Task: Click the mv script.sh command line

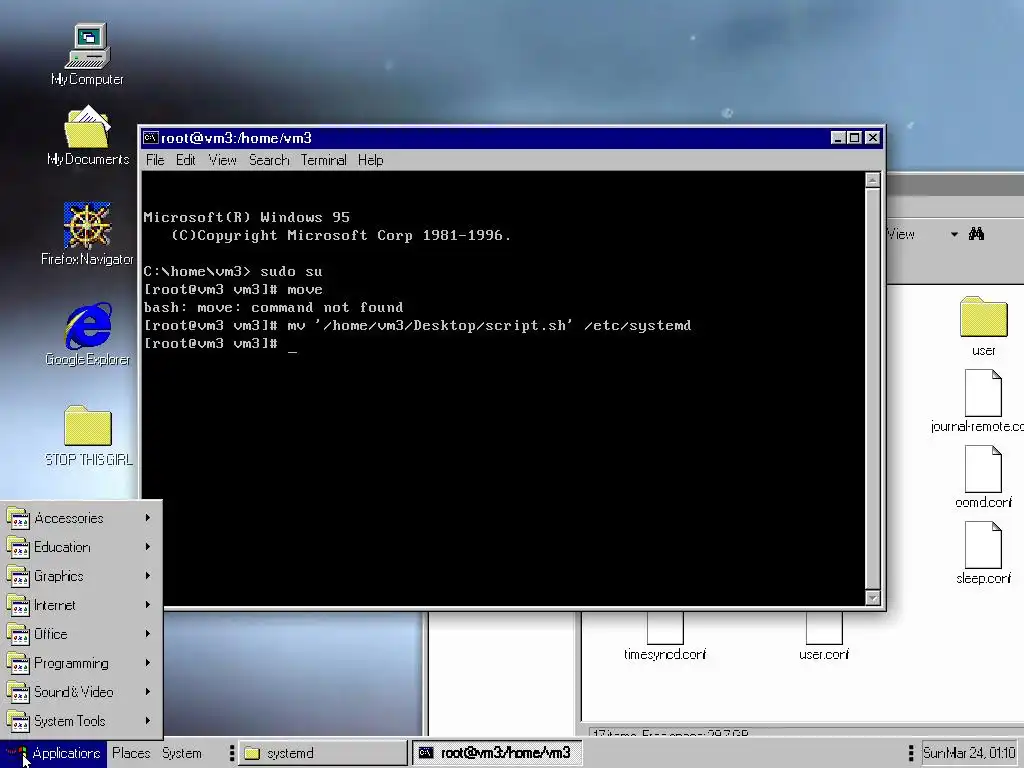Action: (417, 325)
